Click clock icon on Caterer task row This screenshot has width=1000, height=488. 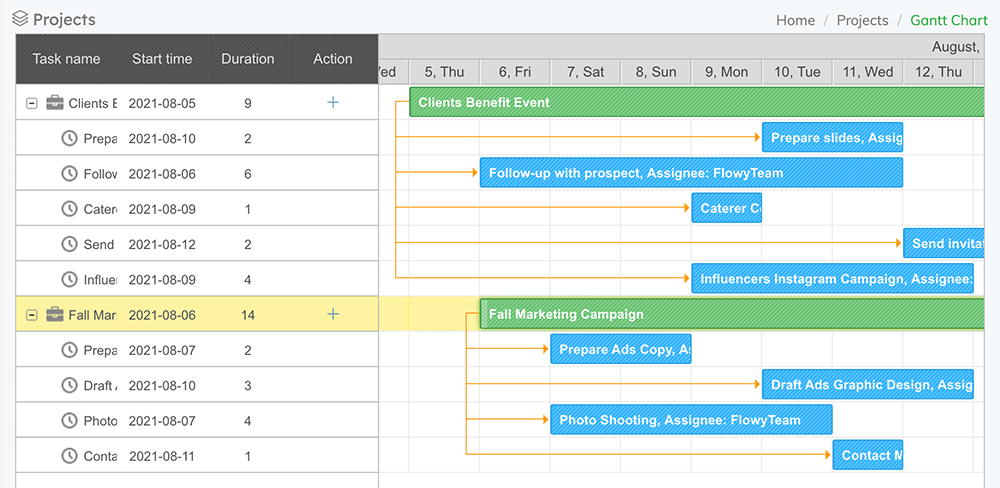tap(69, 209)
